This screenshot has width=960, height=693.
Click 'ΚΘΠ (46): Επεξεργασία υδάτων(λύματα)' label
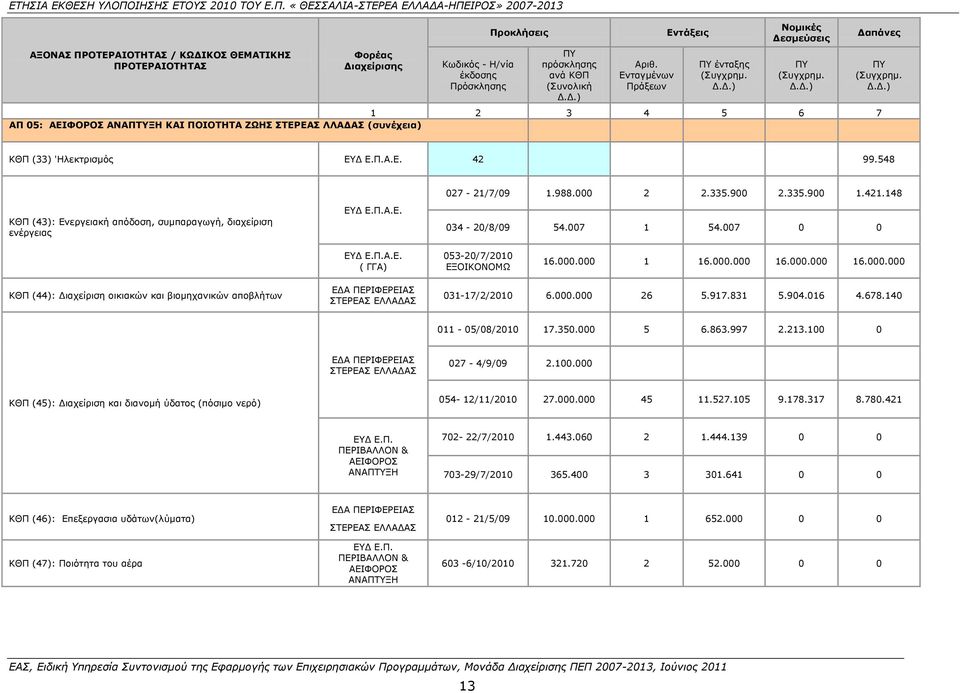coord(102,519)
